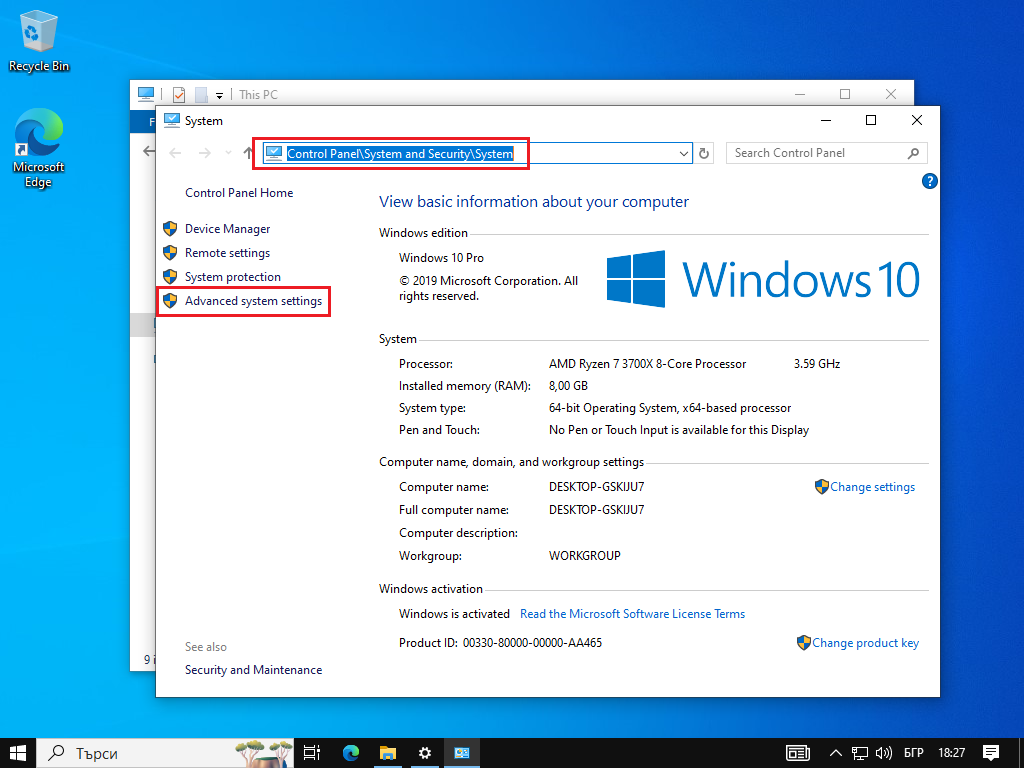Open Settings gear in taskbar
The width and height of the screenshot is (1024, 768).
tap(425, 753)
